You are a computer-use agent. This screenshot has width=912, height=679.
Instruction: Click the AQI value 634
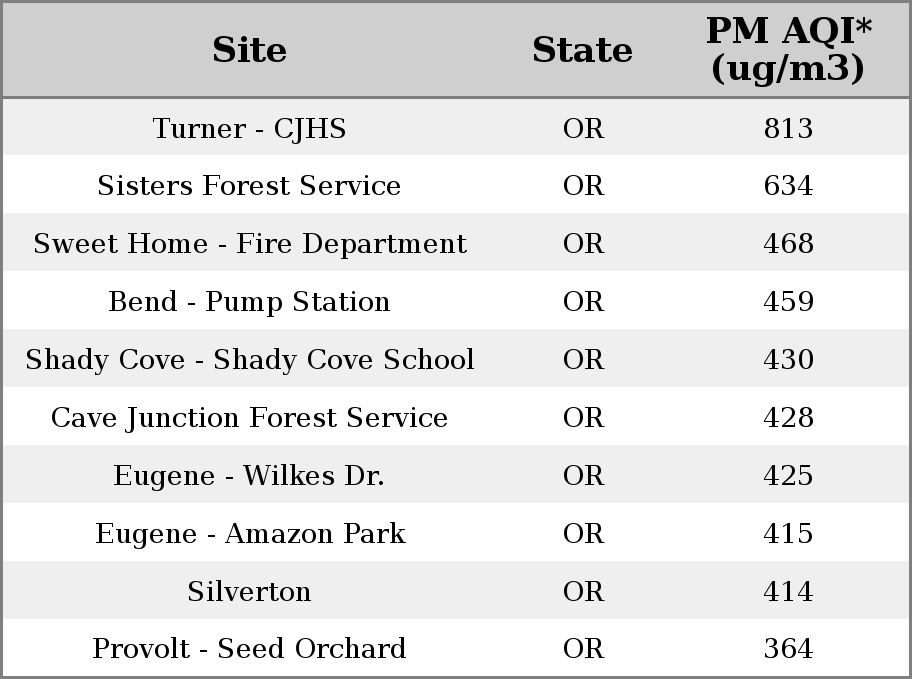click(788, 186)
